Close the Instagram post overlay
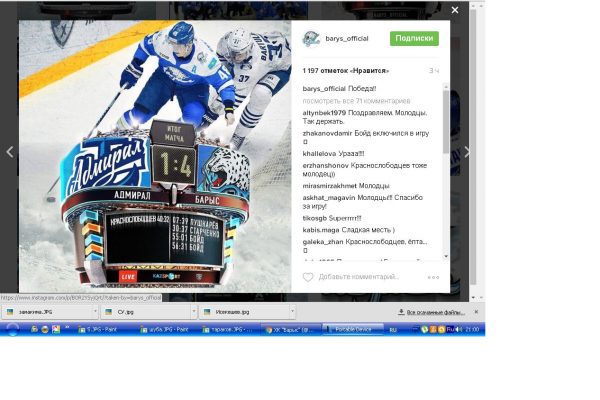Viewport: 600px width, 400px height. tap(455, 10)
